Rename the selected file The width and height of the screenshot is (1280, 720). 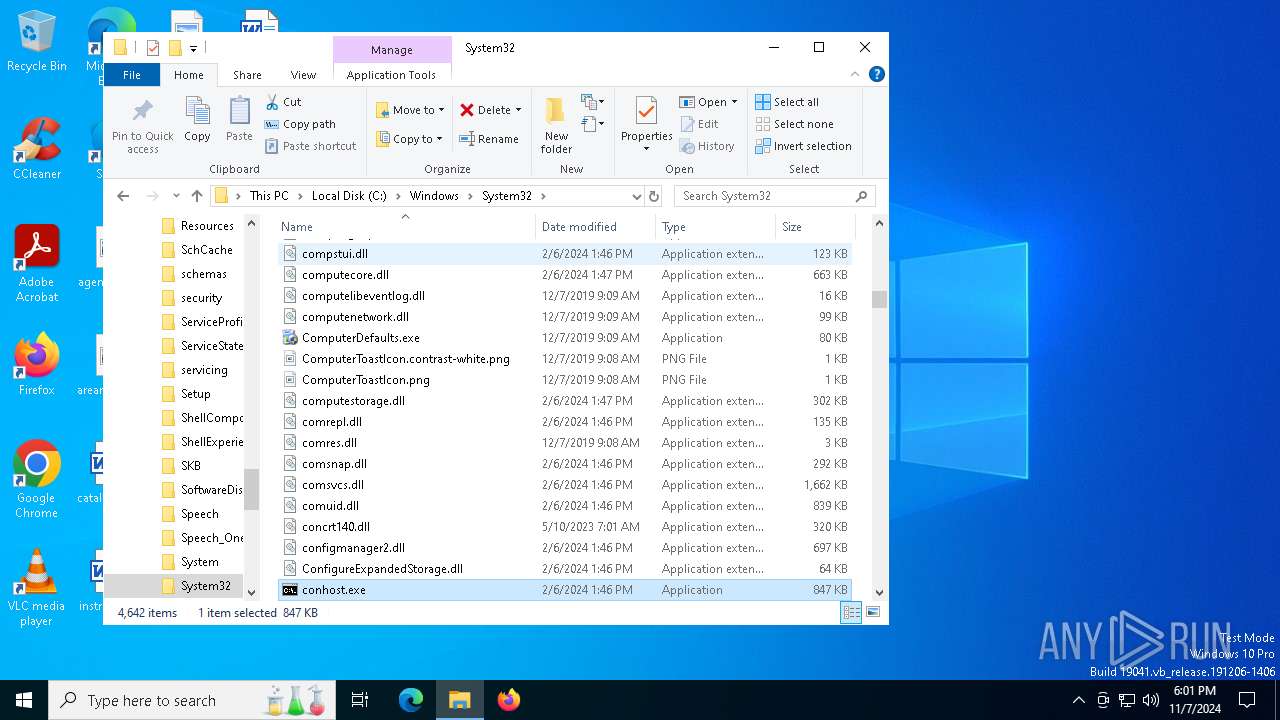coord(489,139)
